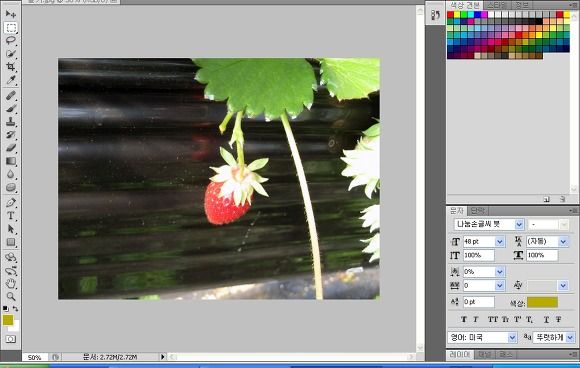Screen dimensions: 580x368
Task: Click the white background color swatch
Action: (15, 327)
